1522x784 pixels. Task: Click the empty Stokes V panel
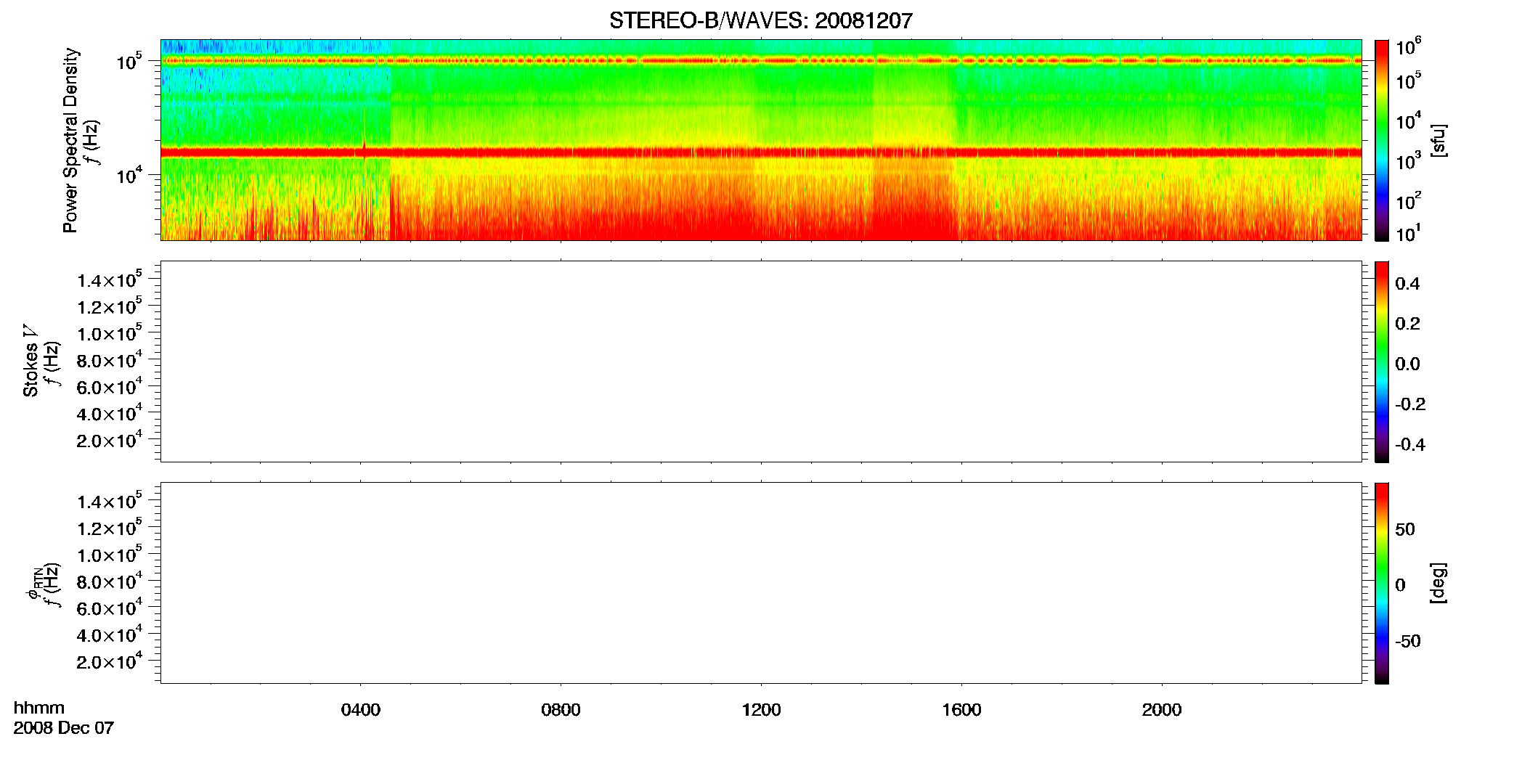tap(761, 362)
